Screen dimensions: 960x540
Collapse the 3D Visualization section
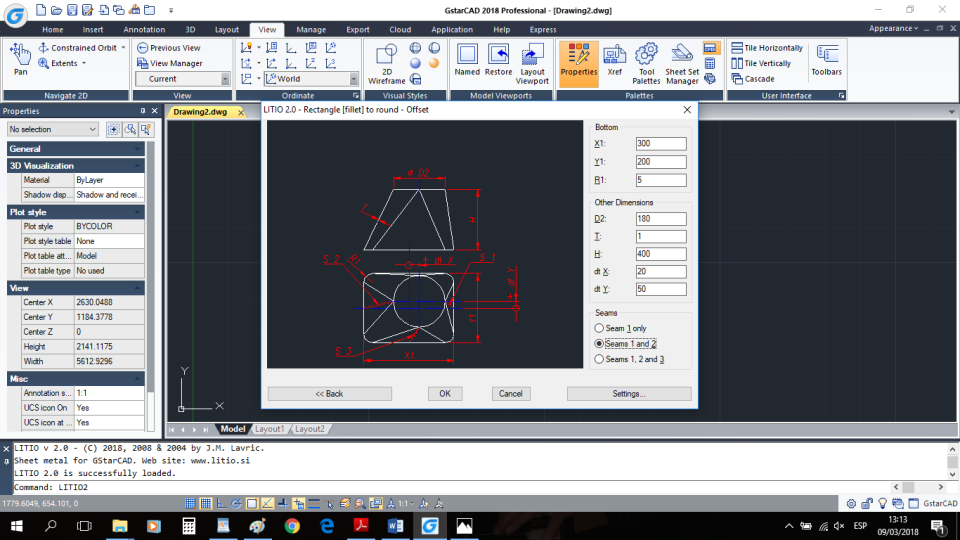pyautogui.click(x=75, y=166)
